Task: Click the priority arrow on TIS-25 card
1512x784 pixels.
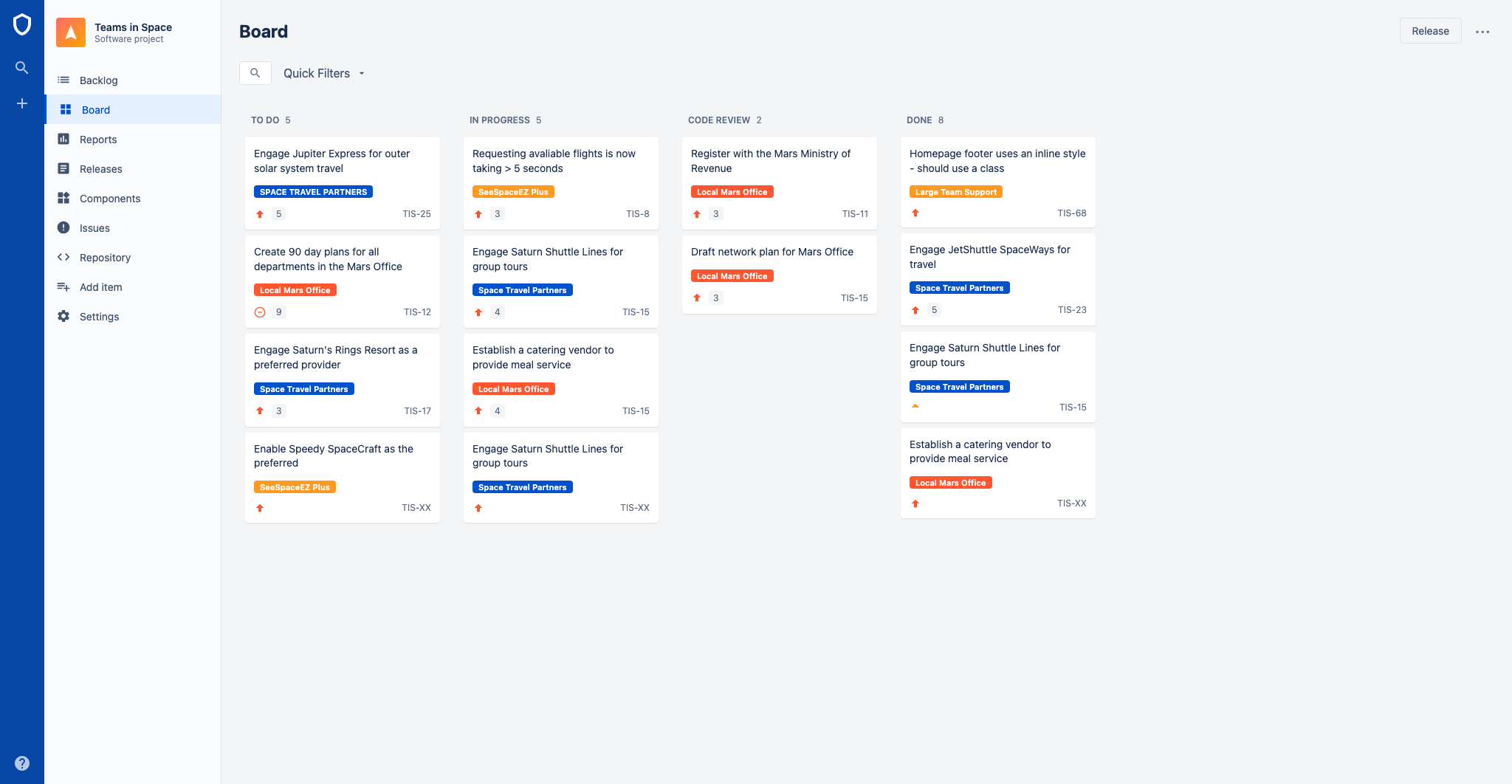Action: point(260,214)
